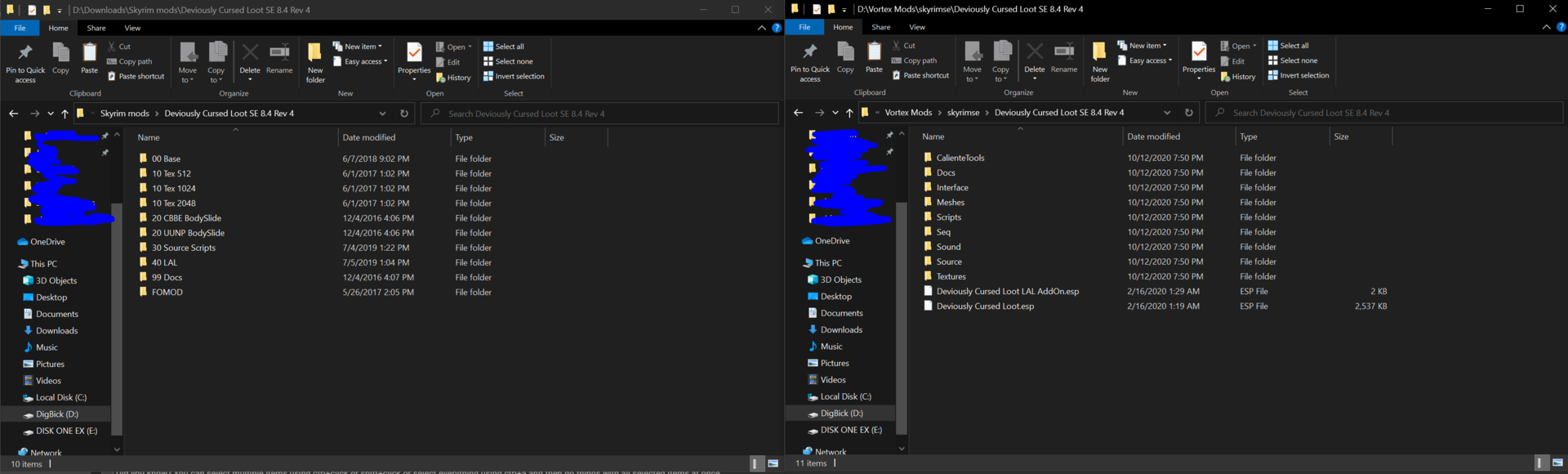Switch to View tab in right window
The width and height of the screenshot is (1568, 474).
point(917,27)
